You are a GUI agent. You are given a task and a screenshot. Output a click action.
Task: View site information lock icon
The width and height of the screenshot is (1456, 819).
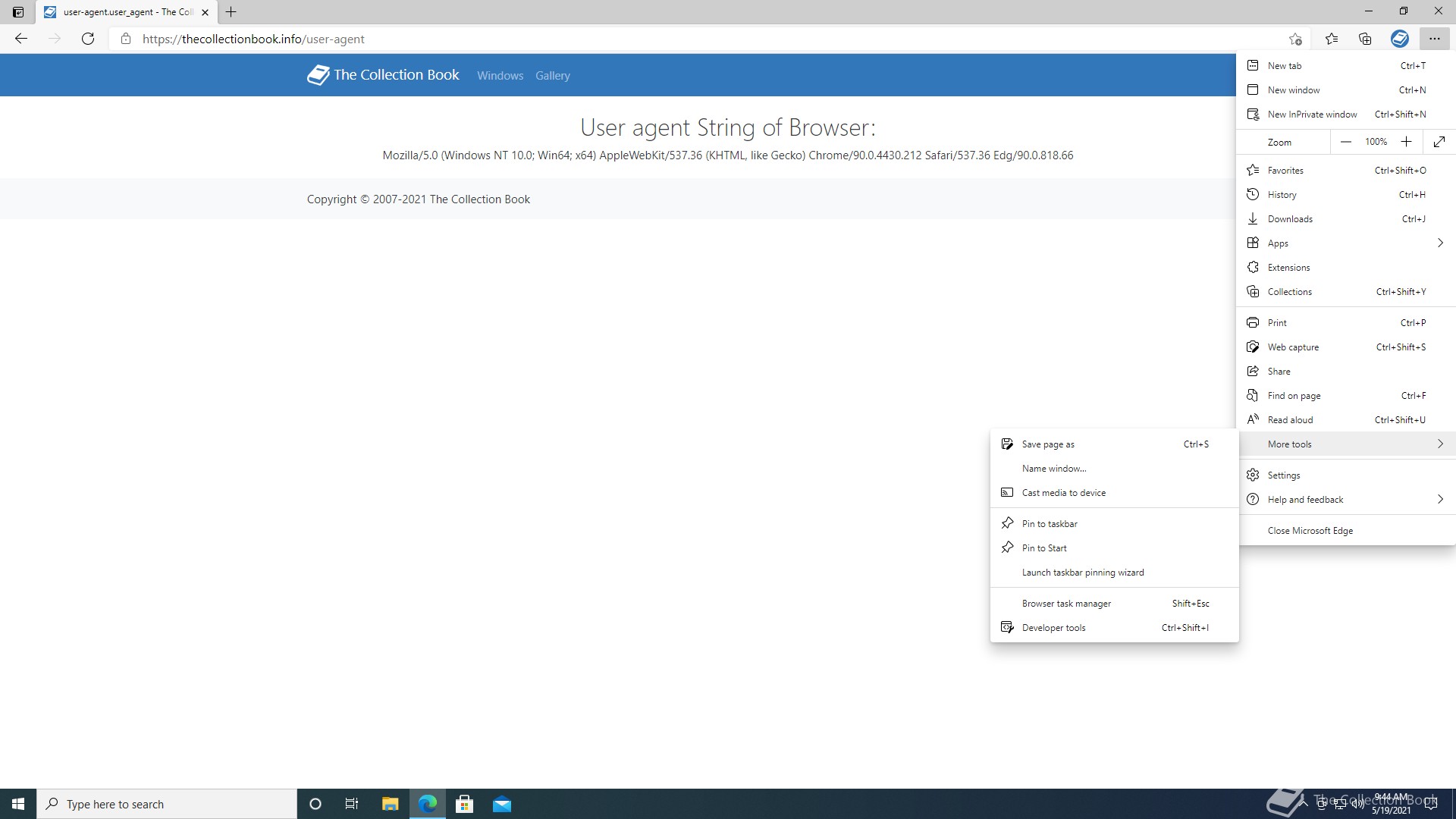[x=126, y=39]
